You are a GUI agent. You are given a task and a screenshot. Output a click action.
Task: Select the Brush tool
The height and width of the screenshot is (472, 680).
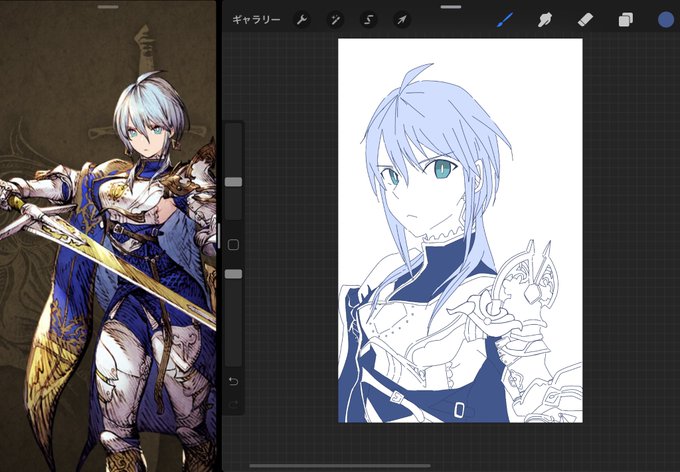click(504, 20)
